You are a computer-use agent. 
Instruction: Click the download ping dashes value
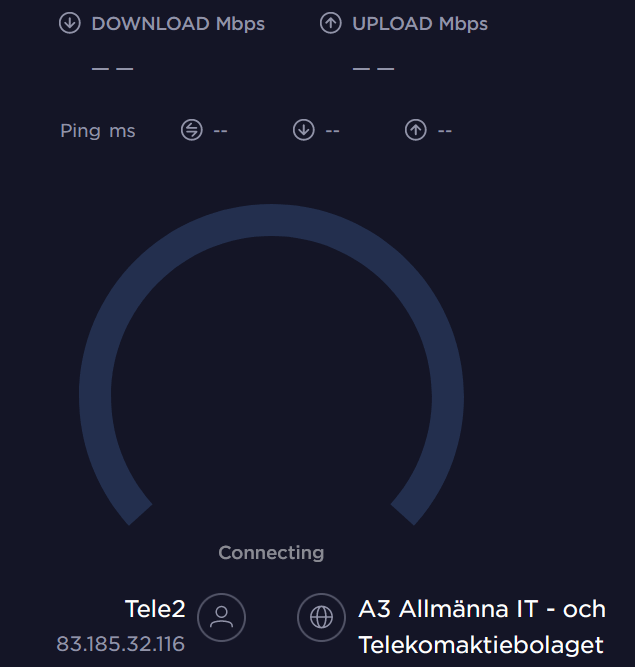(x=332, y=131)
